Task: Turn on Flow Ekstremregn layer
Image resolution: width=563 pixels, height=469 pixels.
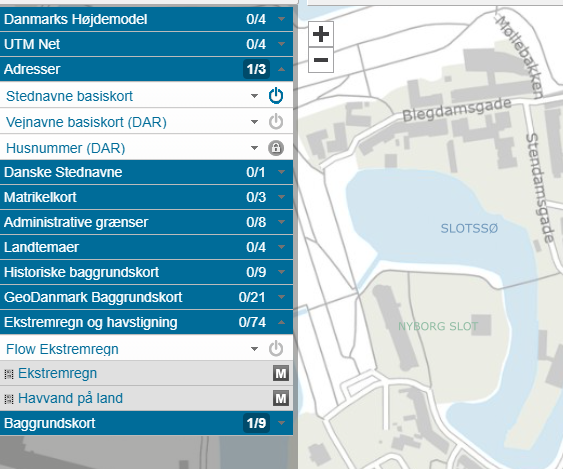Action: coord(276,349)
